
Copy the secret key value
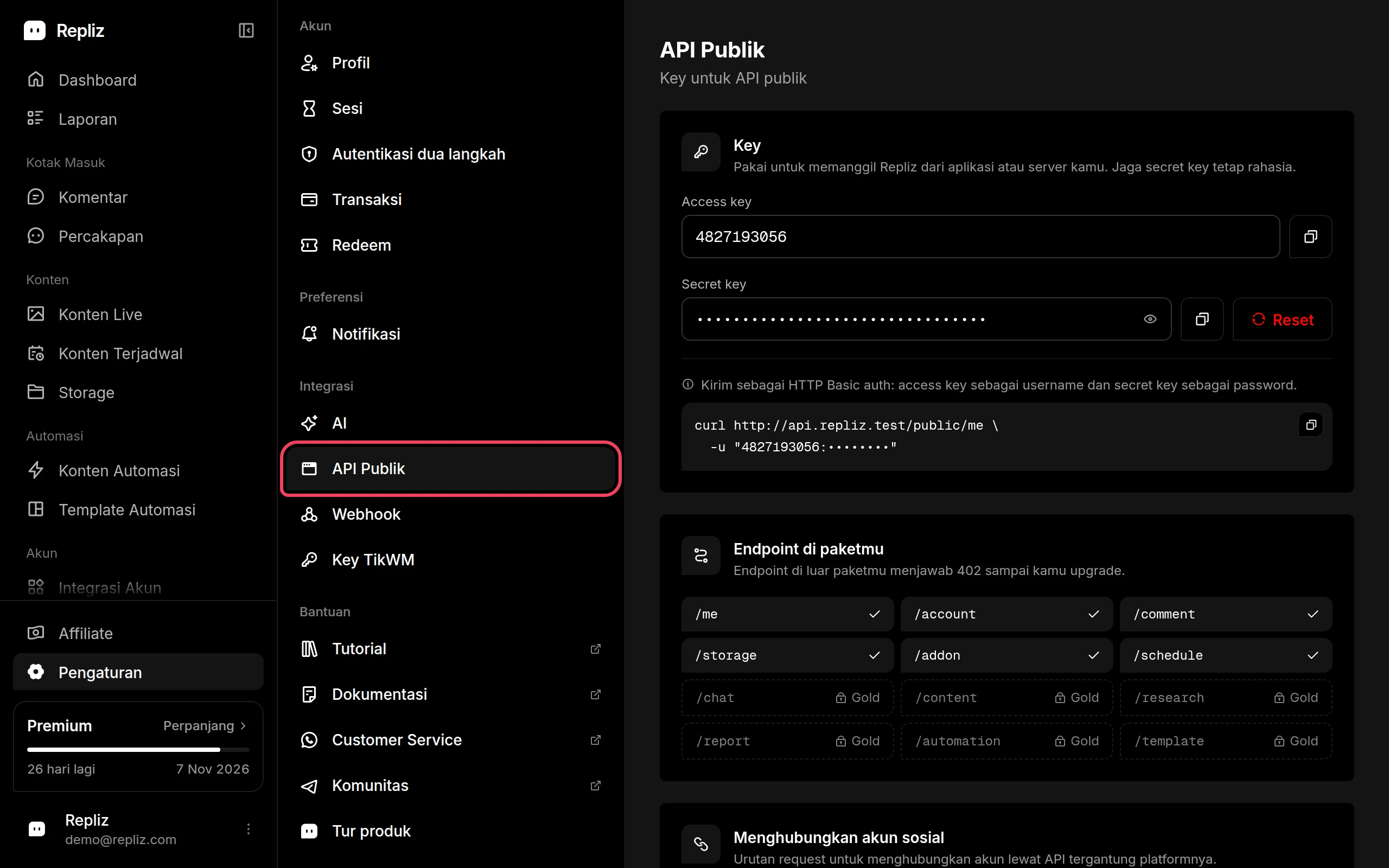(x=1202, y=319)
